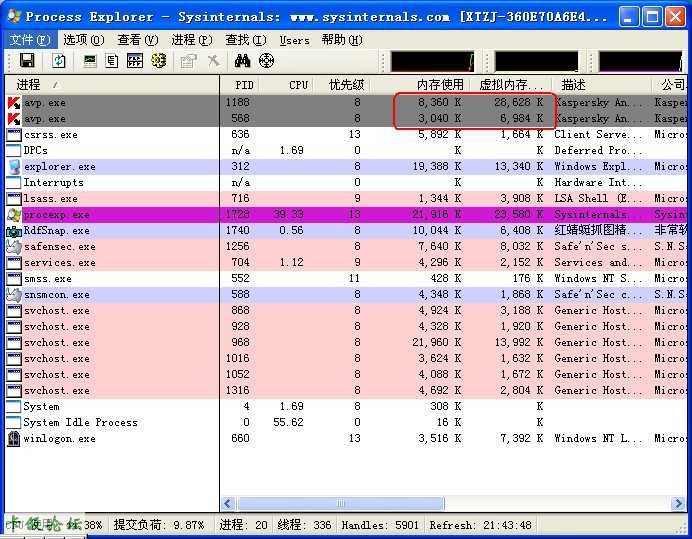This screenshot has width=692, height=539.
Task: Click the Refresh: 21:43:48 status entry
Action: [x=481, y=525]
